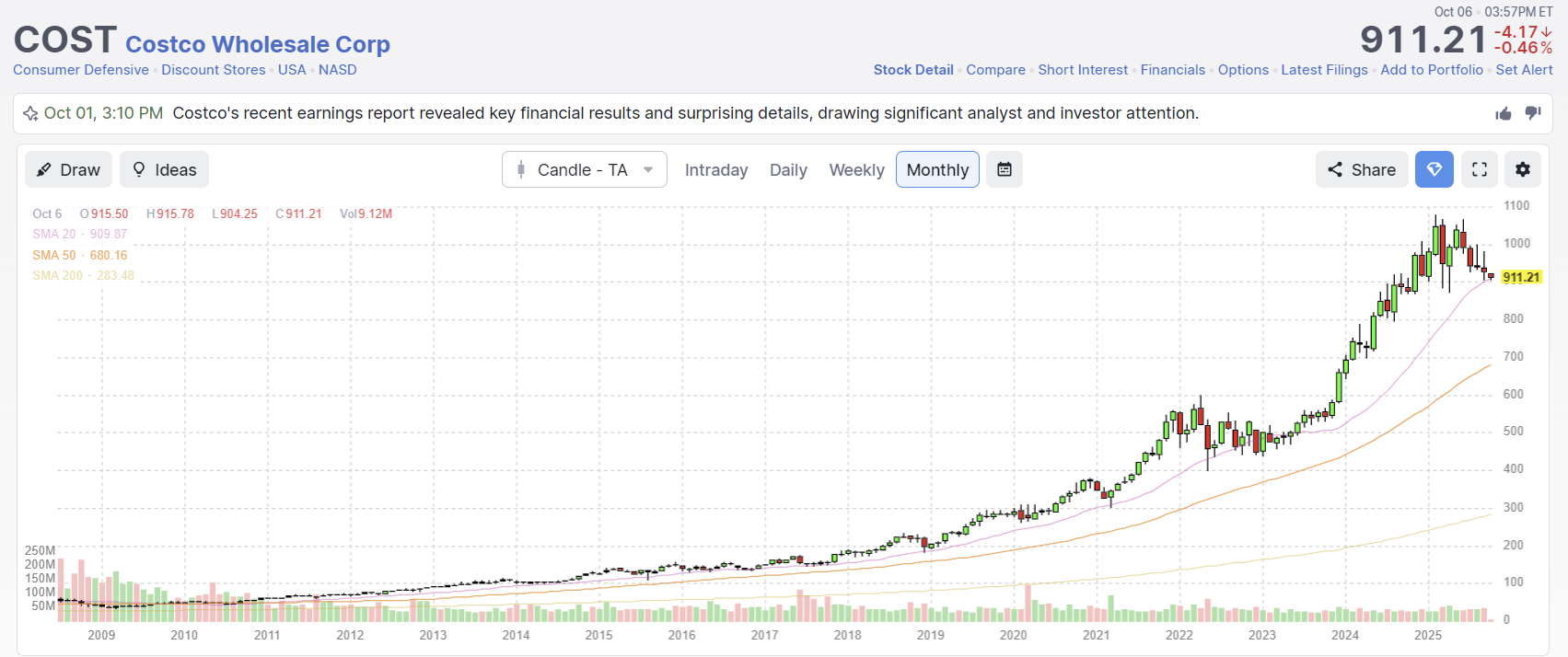
Task: Click the O 915.50 open price readout
Action: point(104,213)
